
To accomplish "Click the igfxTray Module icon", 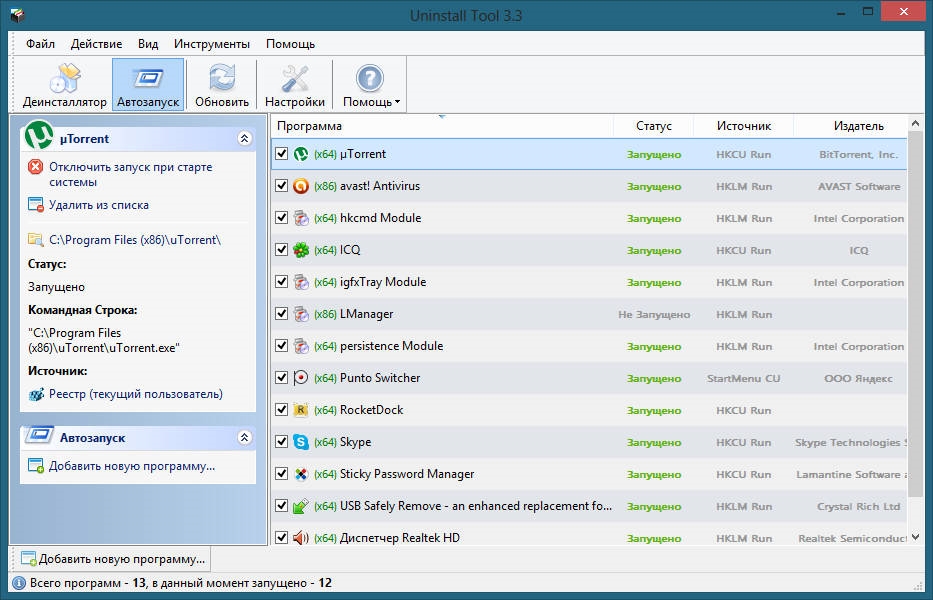I will [x=301, y=282].
